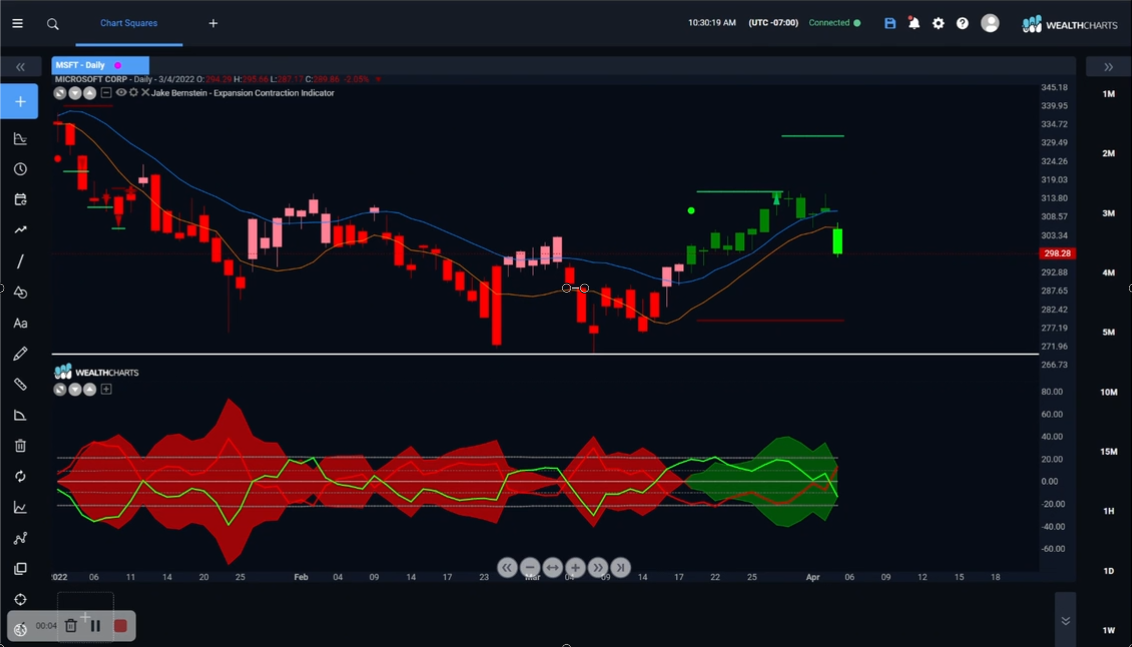This screenshot has height=647, width=1132.
Task: Click main chart pane maximize arrow icon
Action: point(60,92)
